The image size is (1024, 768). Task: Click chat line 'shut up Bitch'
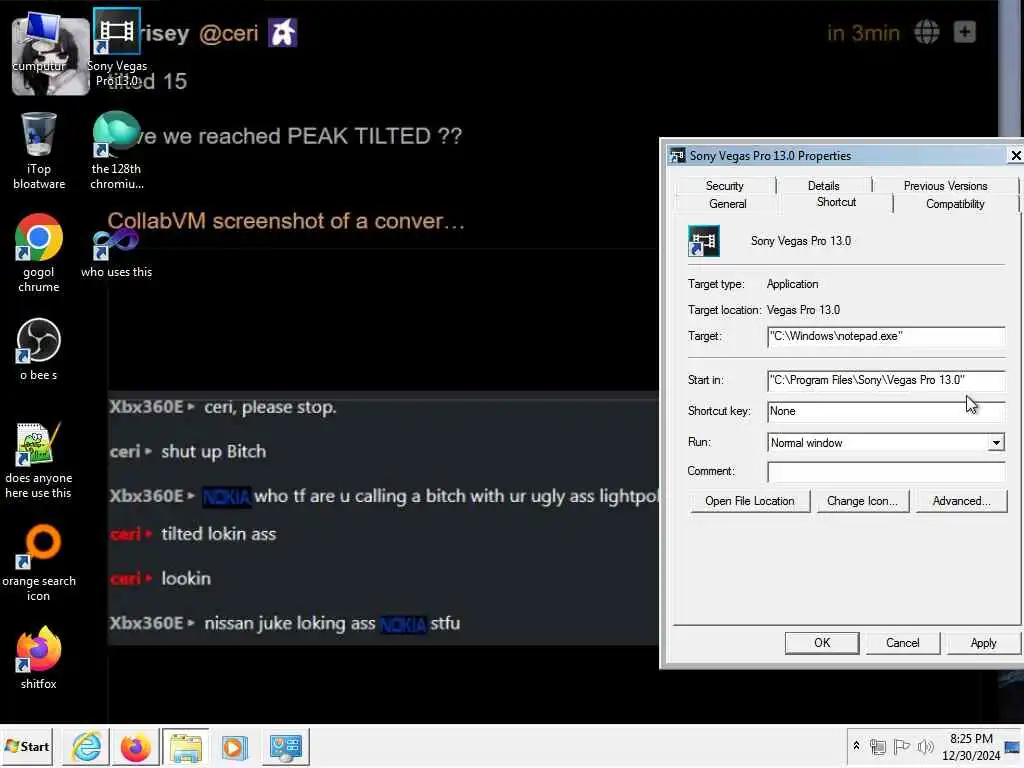214,451
